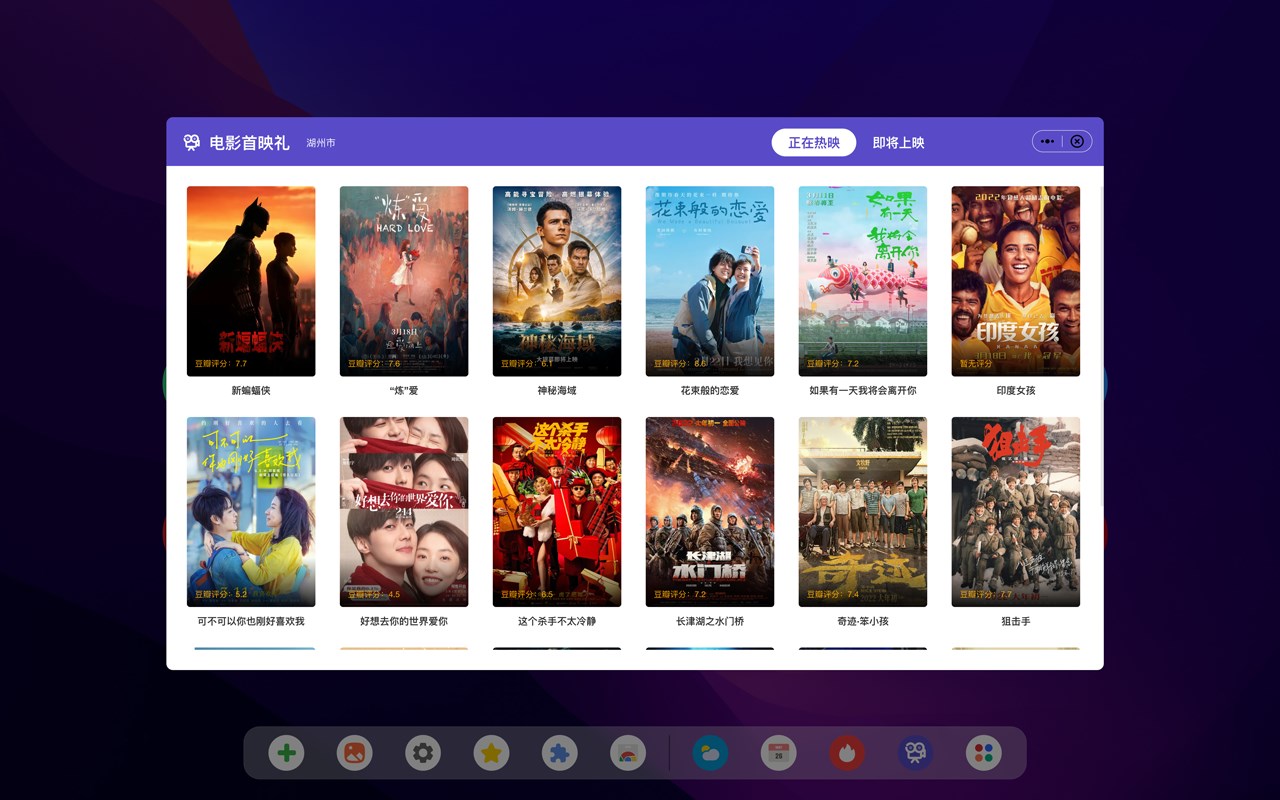Click the 豆瓣评分: 4.5 rating text
This screenshot has width=1280, height=800.
pos(374,595)
